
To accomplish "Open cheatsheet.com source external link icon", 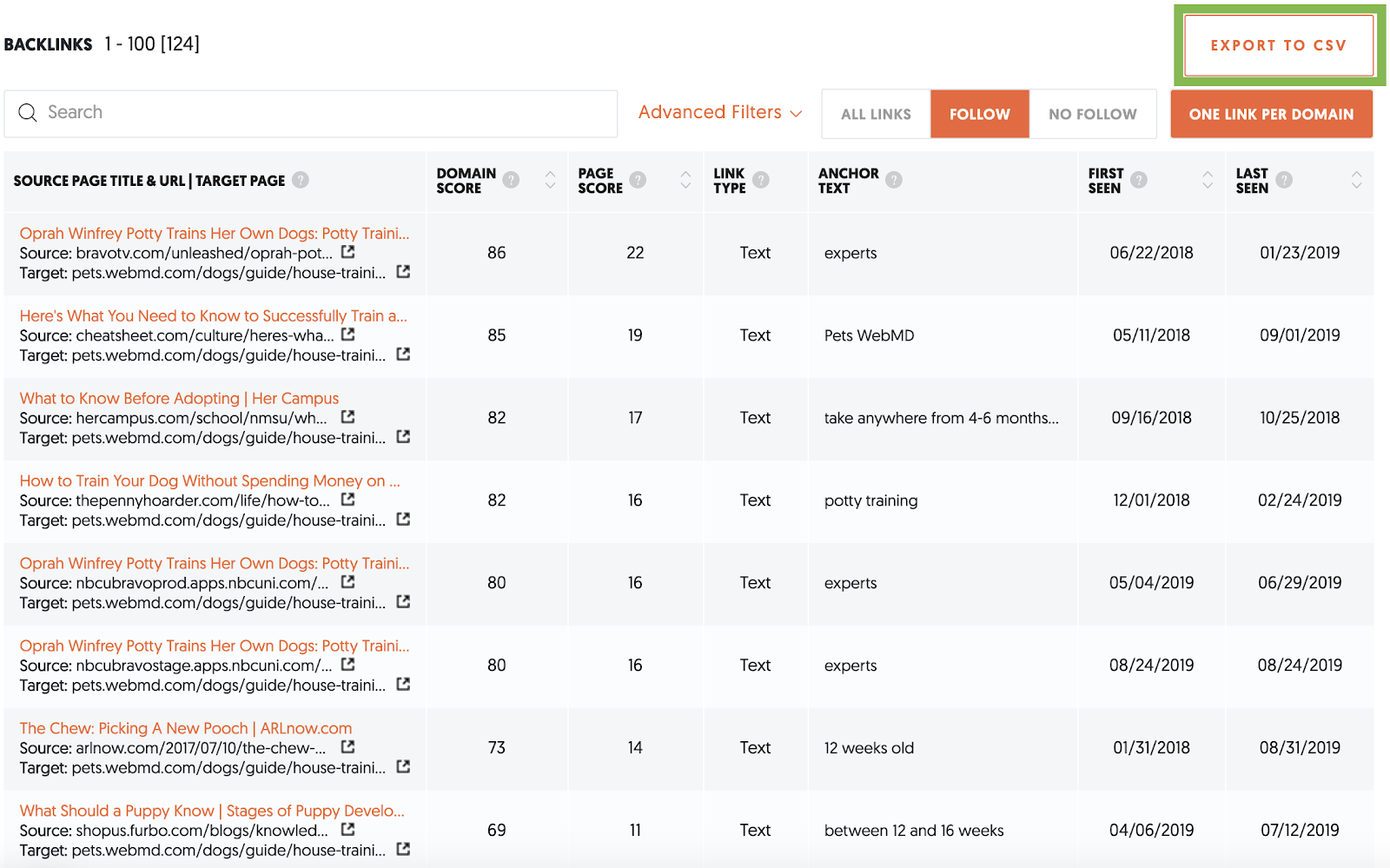I will (348, 335).
